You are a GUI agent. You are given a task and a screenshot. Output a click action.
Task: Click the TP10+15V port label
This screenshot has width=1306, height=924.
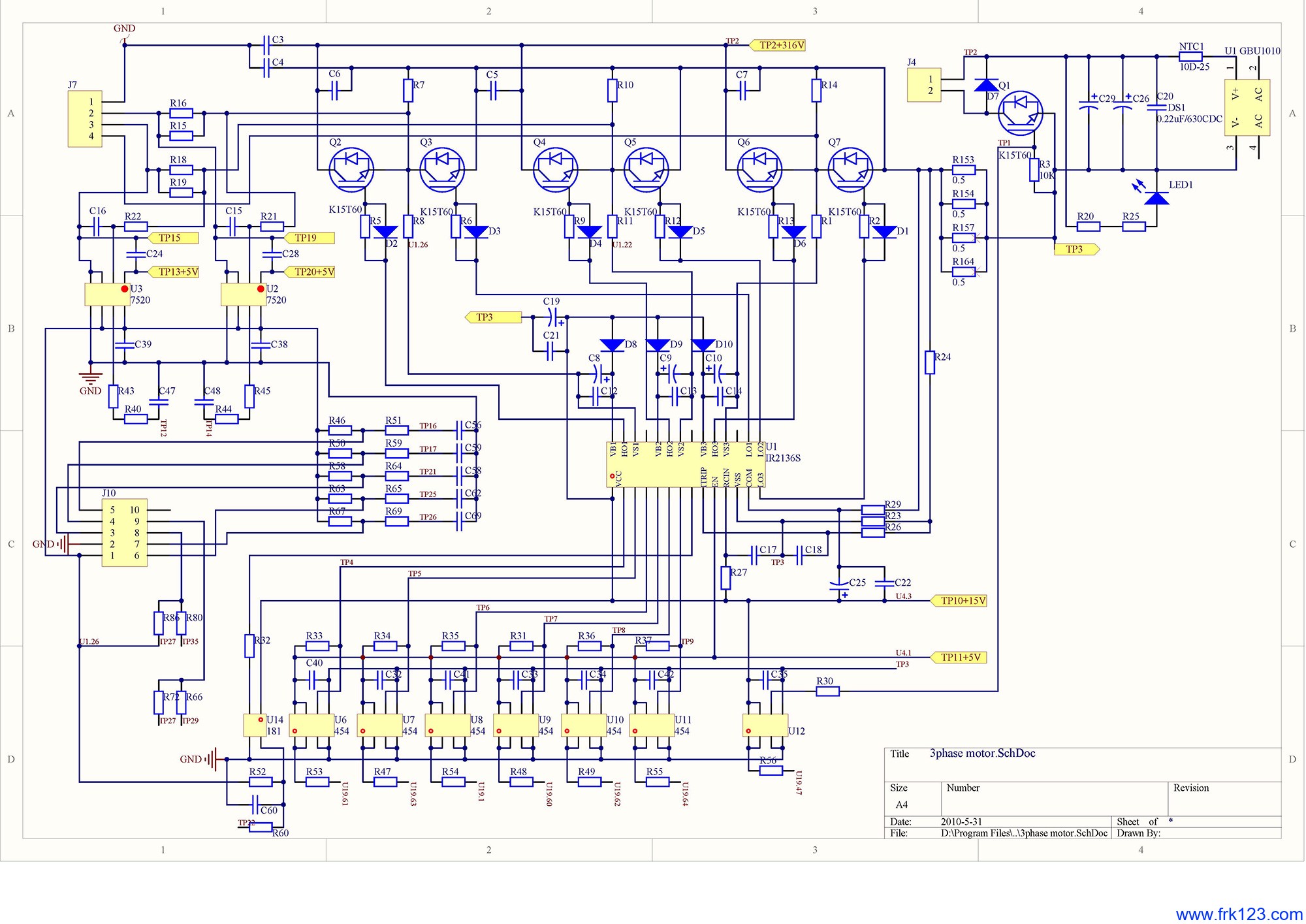[x=960, y=601]
